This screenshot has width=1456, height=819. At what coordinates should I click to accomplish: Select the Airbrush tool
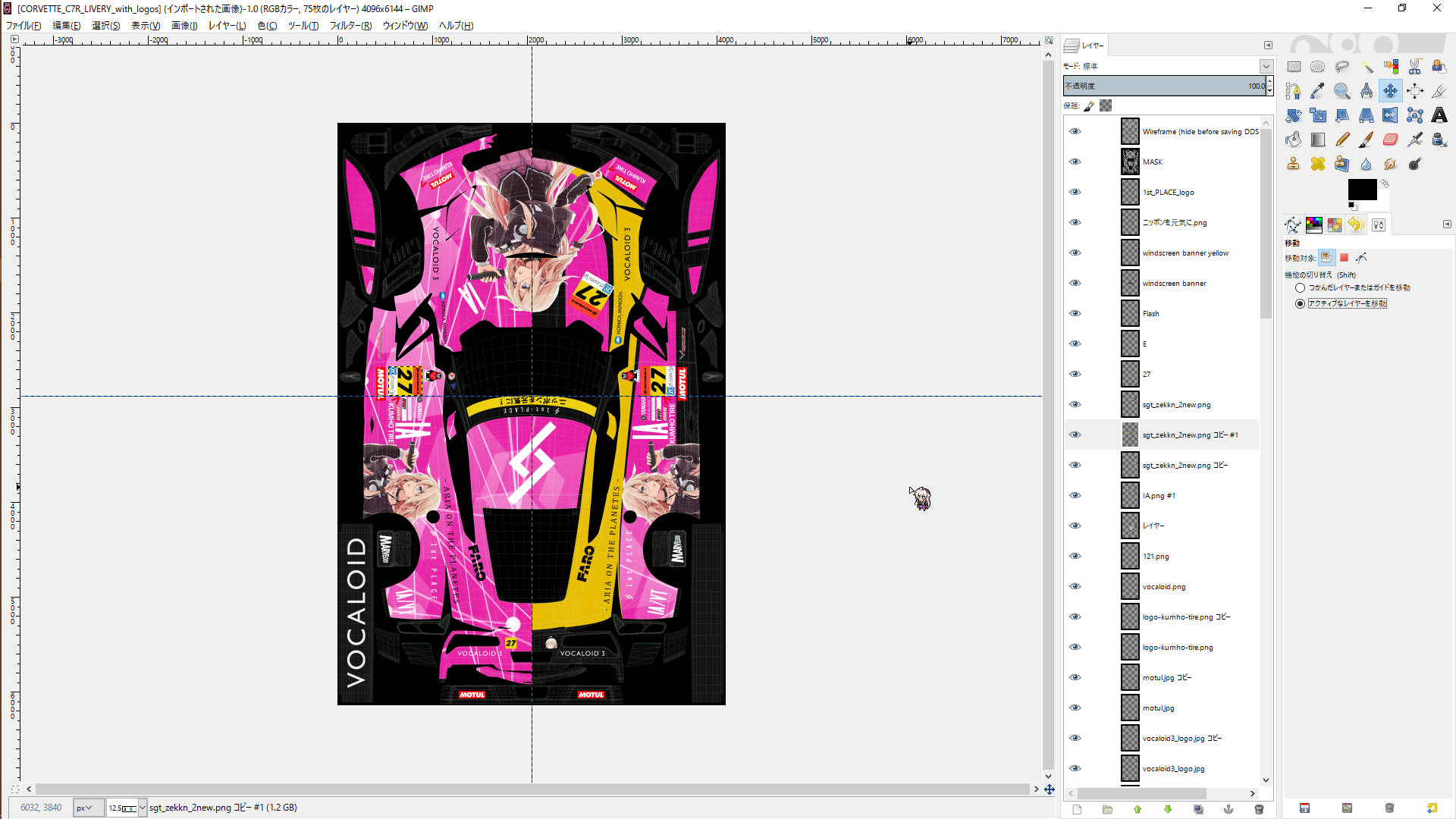1415,140
